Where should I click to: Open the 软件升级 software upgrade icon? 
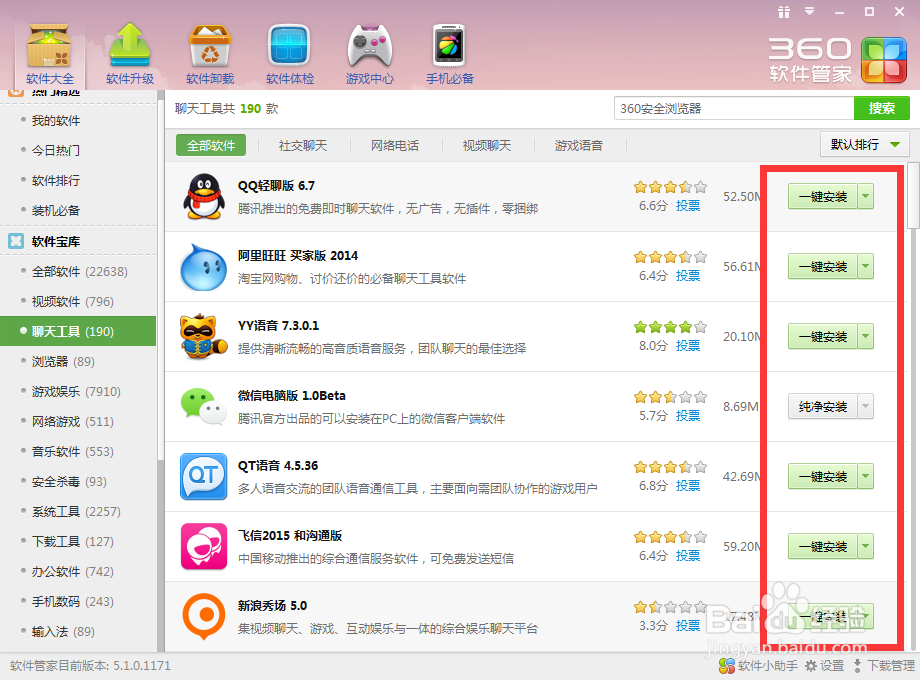130,55
